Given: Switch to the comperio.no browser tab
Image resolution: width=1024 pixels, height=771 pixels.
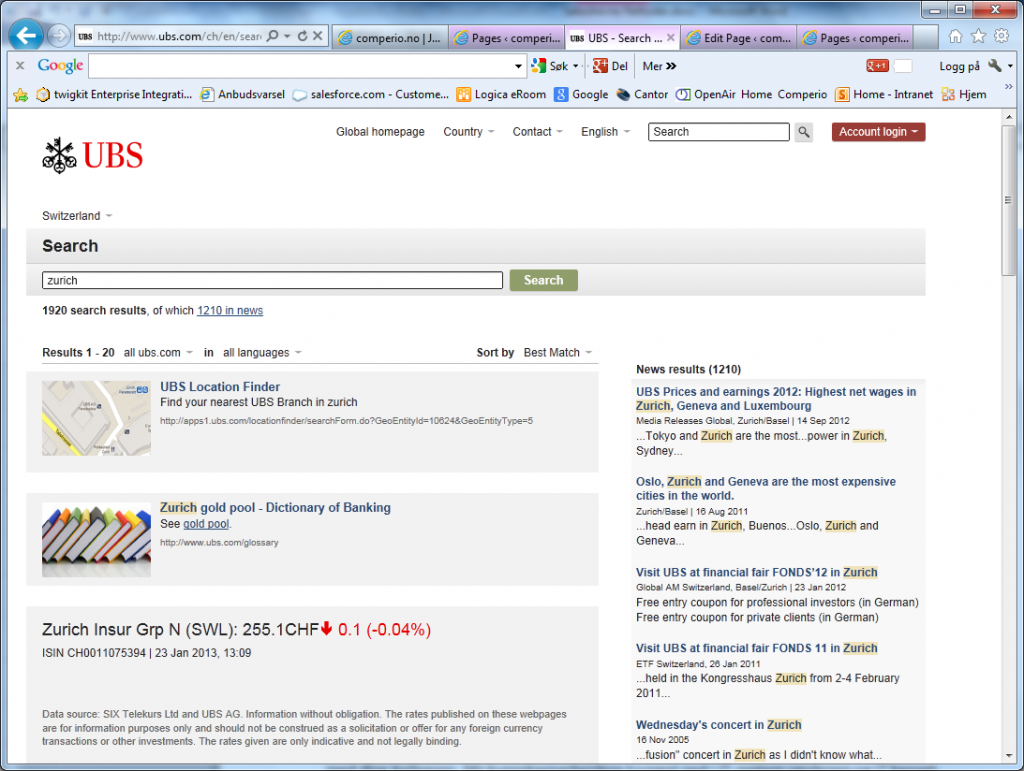Looking at the screenshot, I should point(390,38).
